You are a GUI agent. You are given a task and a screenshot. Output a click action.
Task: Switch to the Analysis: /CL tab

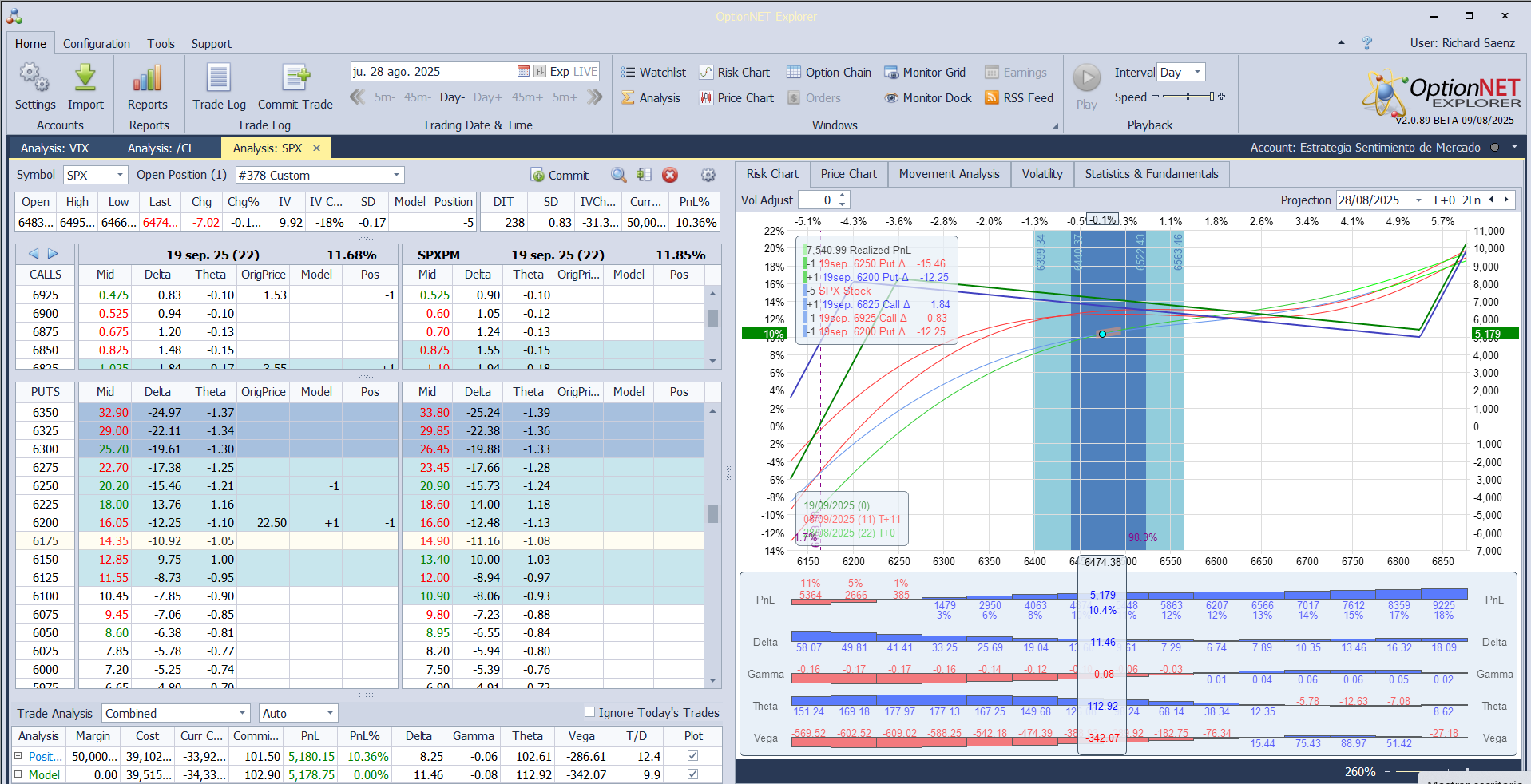161,148
